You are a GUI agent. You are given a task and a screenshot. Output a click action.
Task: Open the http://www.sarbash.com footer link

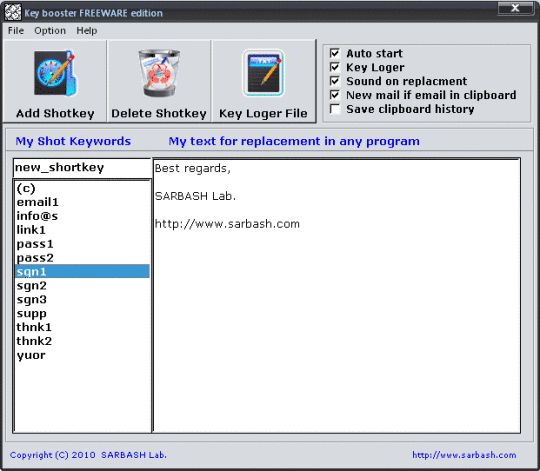[x=464, y=455]
